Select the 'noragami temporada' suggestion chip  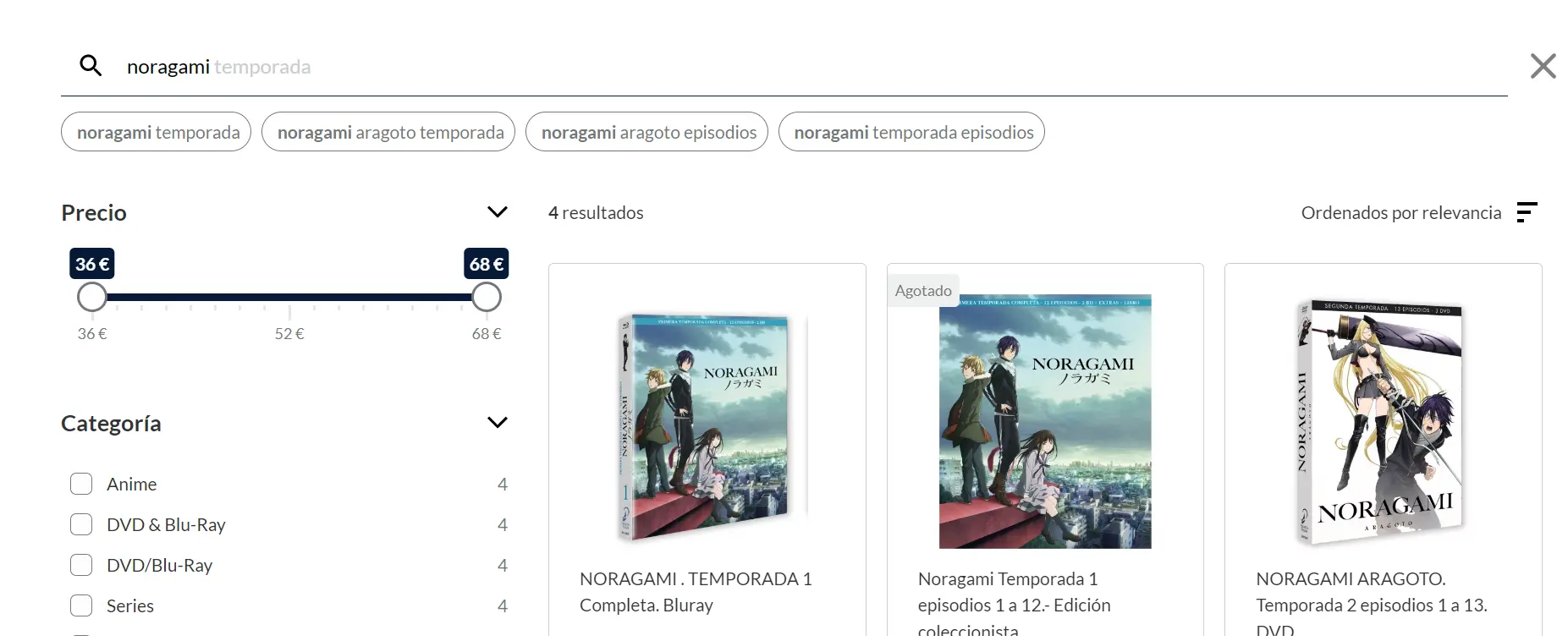tap(157, 132)
